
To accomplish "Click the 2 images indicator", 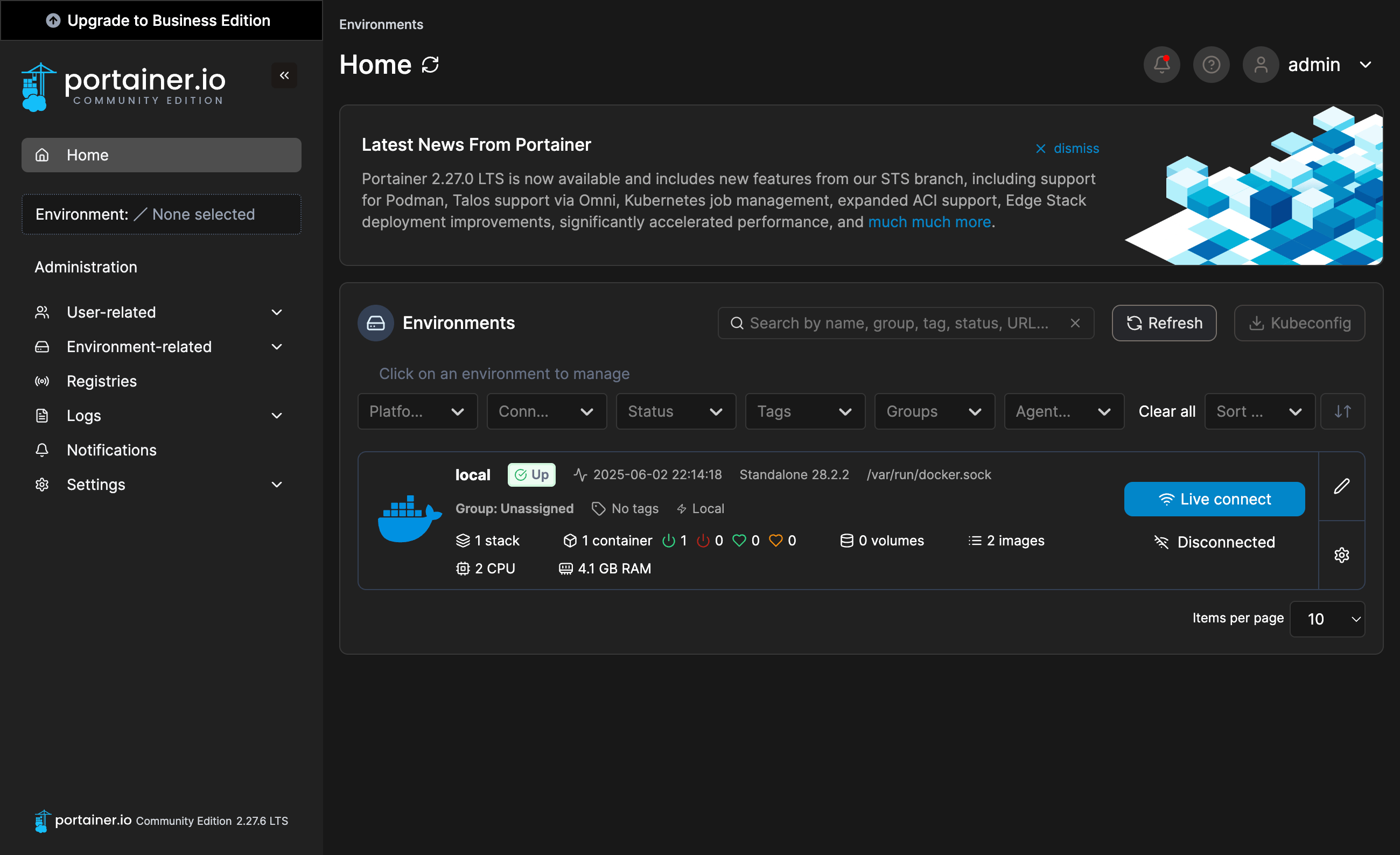I will [x=1006, y=540].
